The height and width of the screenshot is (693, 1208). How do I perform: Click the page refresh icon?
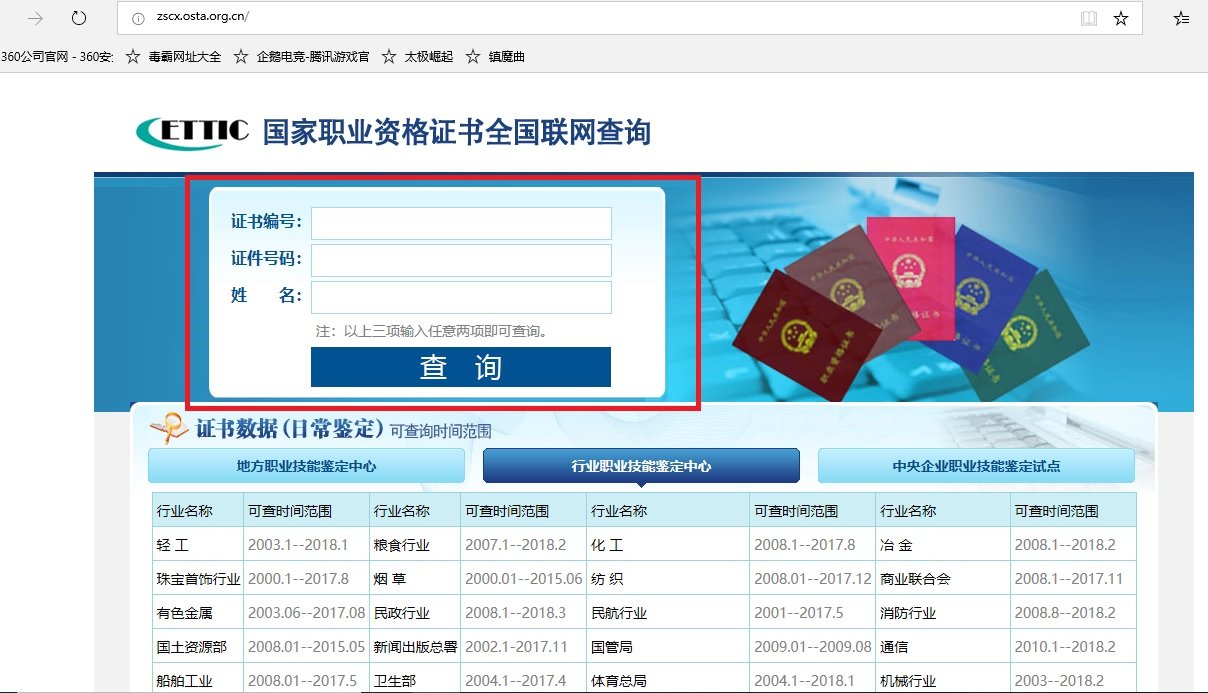(80, 17)
